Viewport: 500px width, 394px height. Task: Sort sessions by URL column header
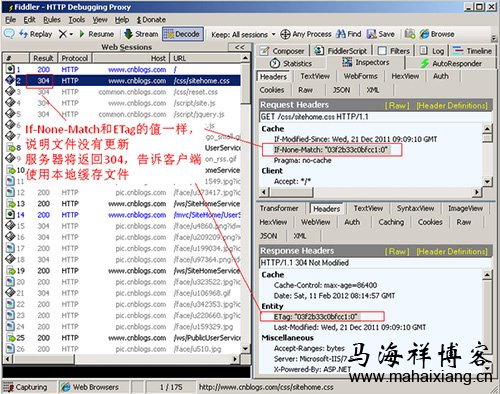pyautogui.click(x=205, y=58)
